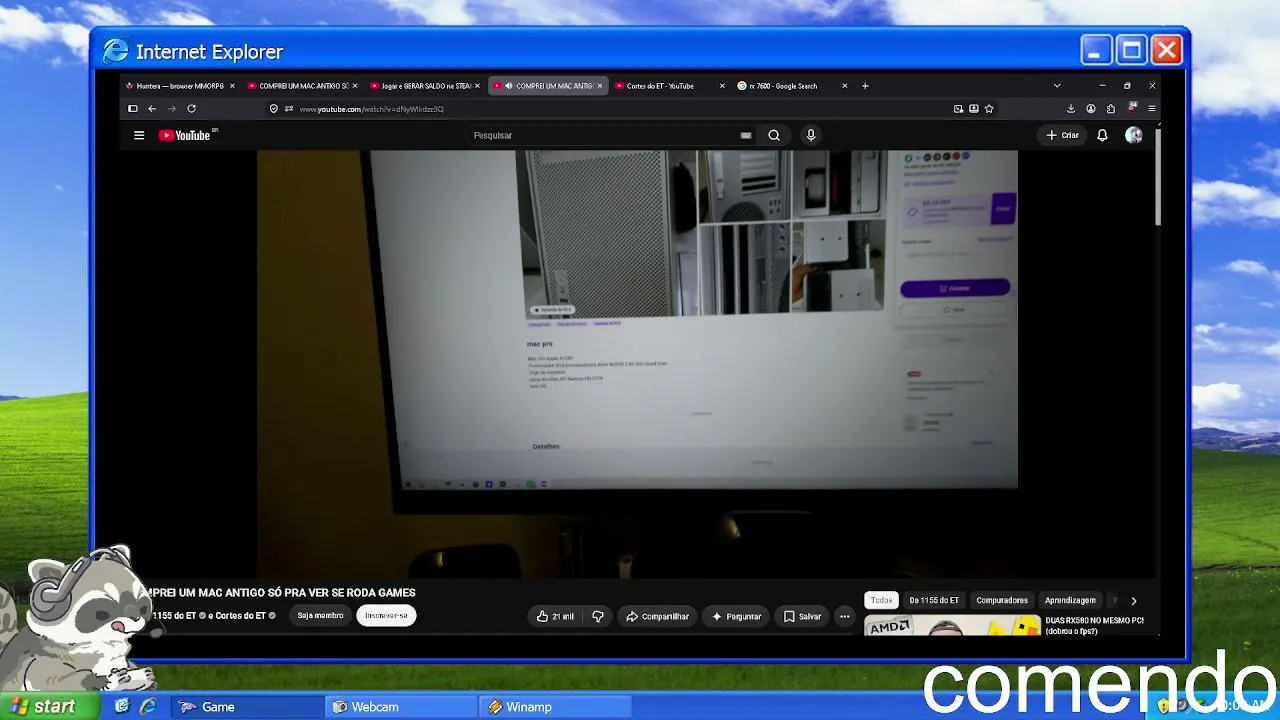Close the rx 7600 Google Search tab
This screenshot has width=1280, height=720.
(844, 86)
